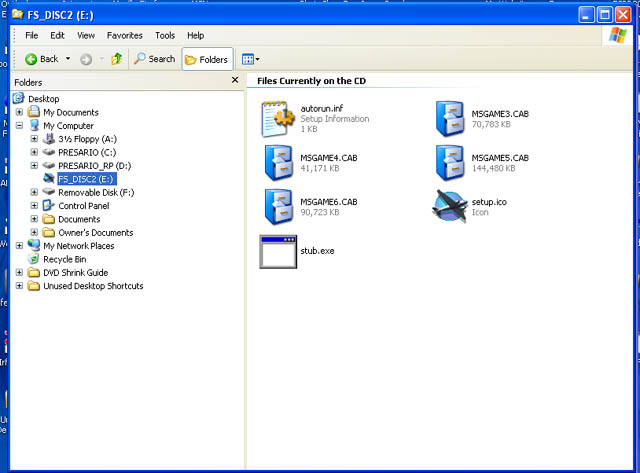Click the Back button
This screenshot has height=473, width=640.
41,59
